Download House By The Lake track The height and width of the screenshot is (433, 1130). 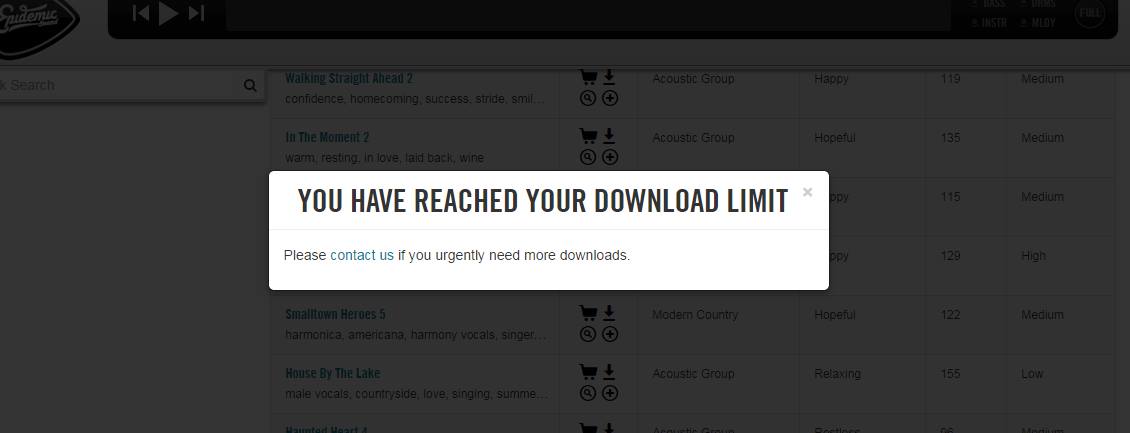click(609, 372)
